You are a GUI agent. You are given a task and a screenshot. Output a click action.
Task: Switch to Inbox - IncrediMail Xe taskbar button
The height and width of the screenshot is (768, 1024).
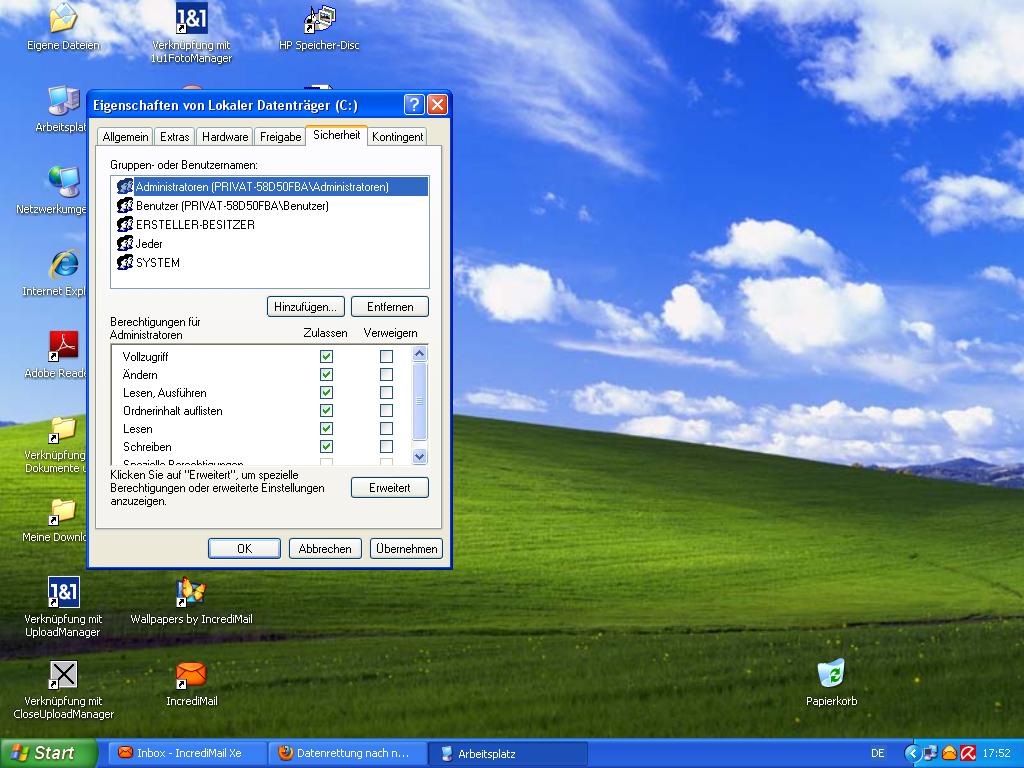point(187,753)
